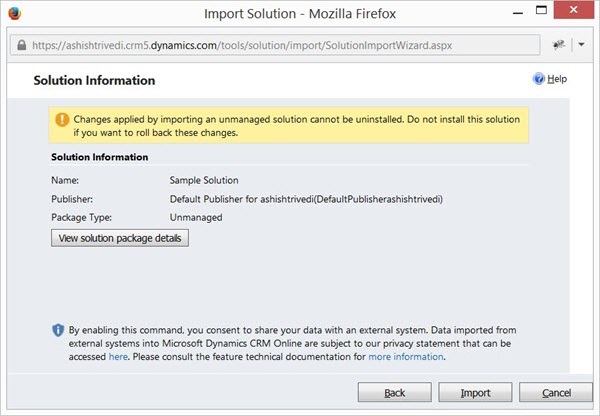Click the blue privacy shield info icon

pos(57,329)
